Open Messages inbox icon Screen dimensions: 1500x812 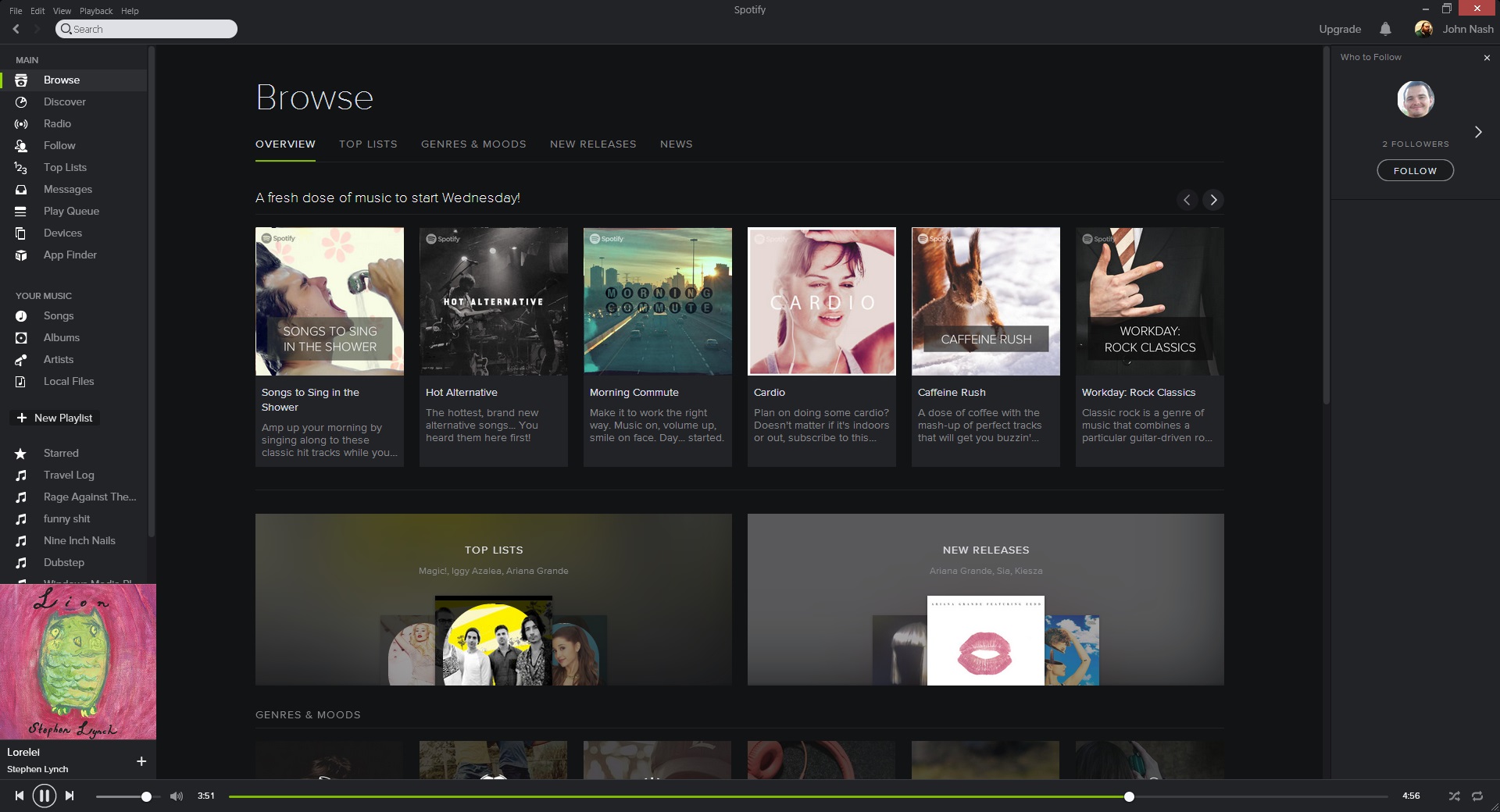pyautogui.click(x=21, y=190)
